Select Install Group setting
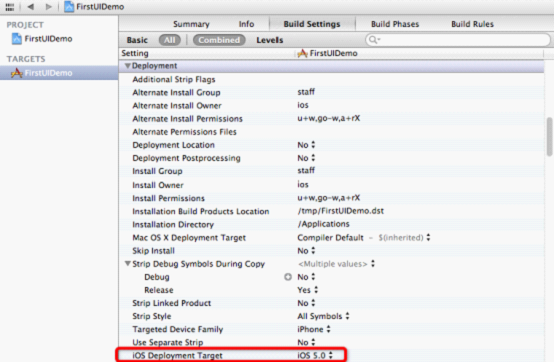The height and width of the screenshot is (363, 555). pos(158,171)
